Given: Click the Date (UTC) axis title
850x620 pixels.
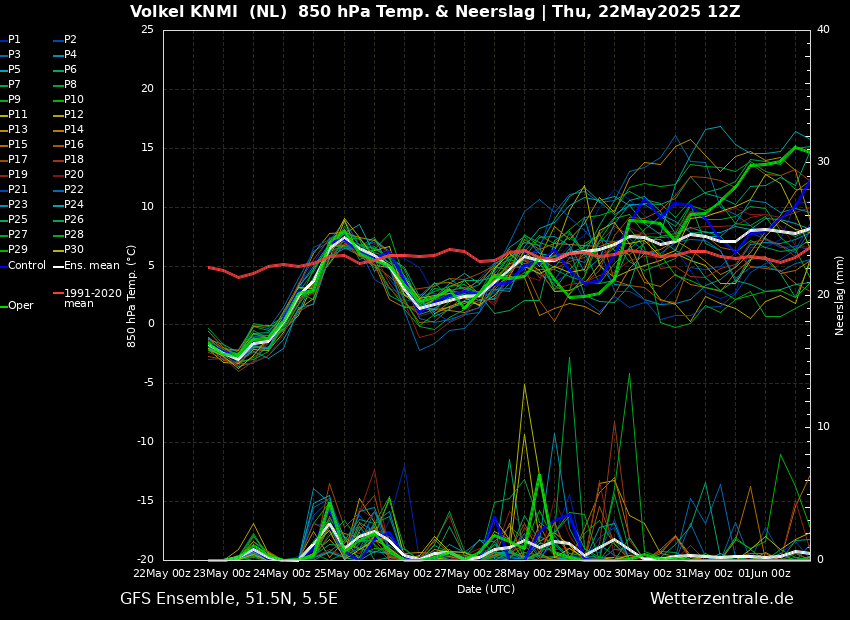Looking at the screenshot, I should tap(486, 589).
